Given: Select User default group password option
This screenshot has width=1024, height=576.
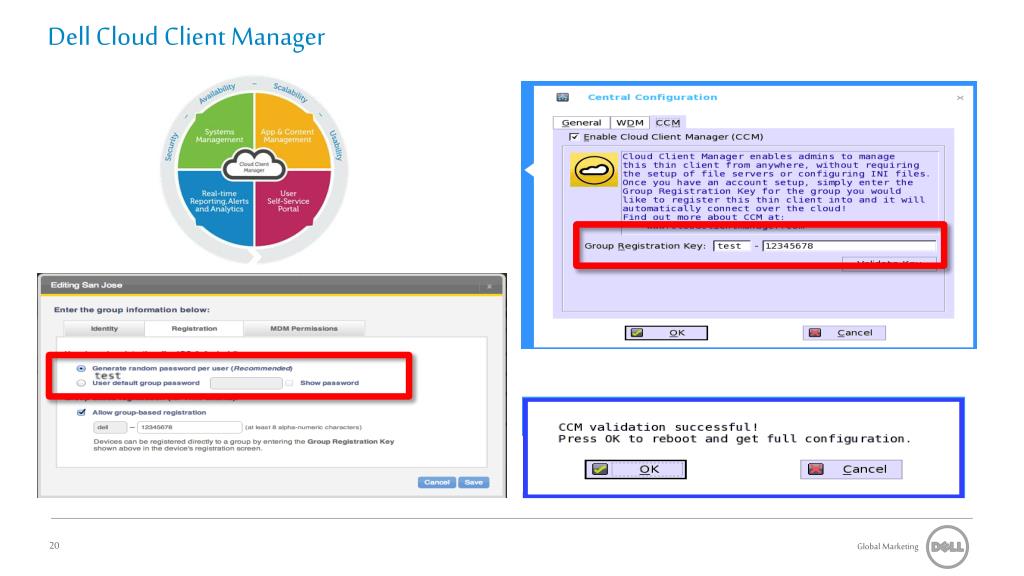Looking at the screenshot, I should [81, 383].
